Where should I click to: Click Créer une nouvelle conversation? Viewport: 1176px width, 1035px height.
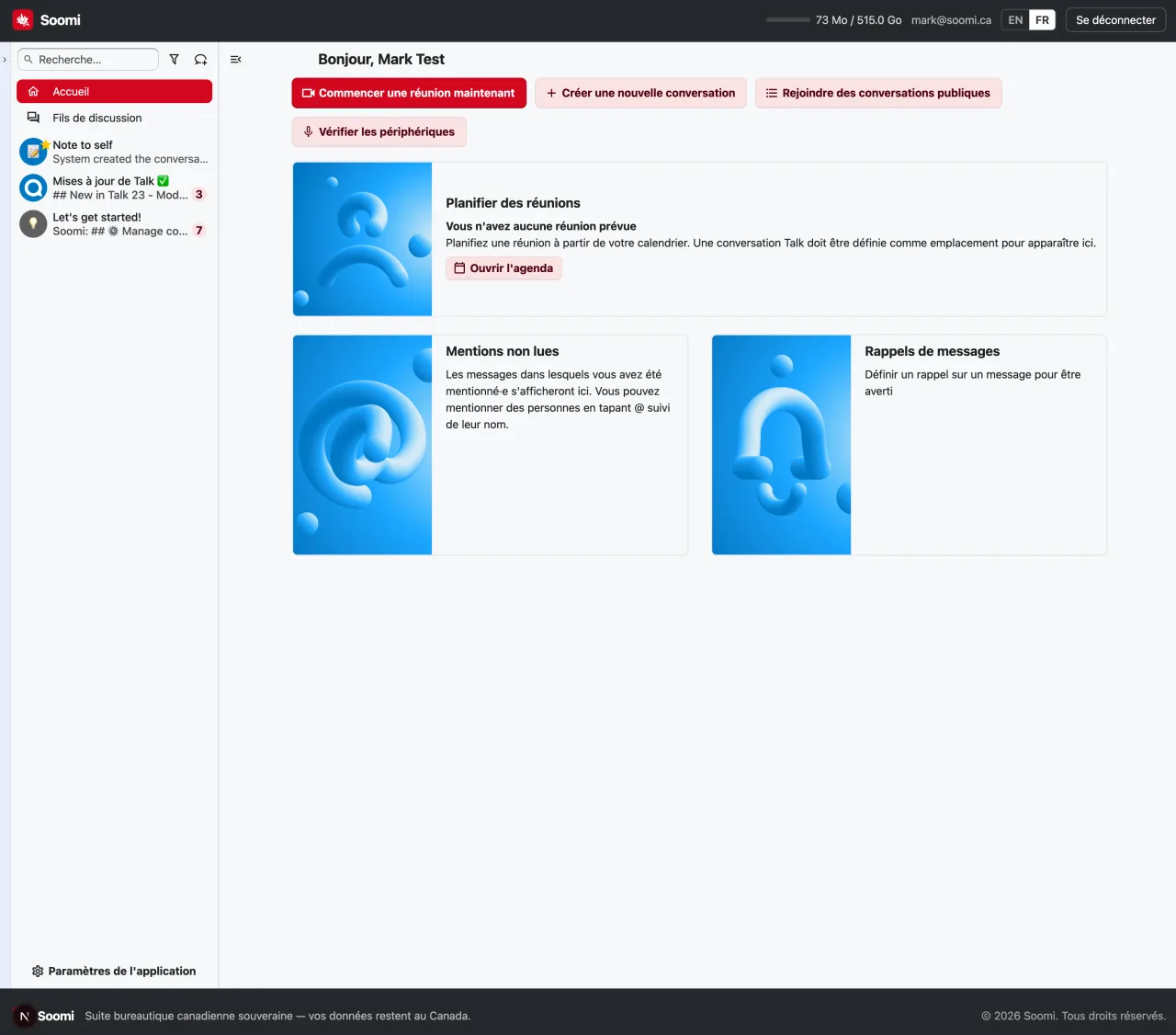[641, 93]
